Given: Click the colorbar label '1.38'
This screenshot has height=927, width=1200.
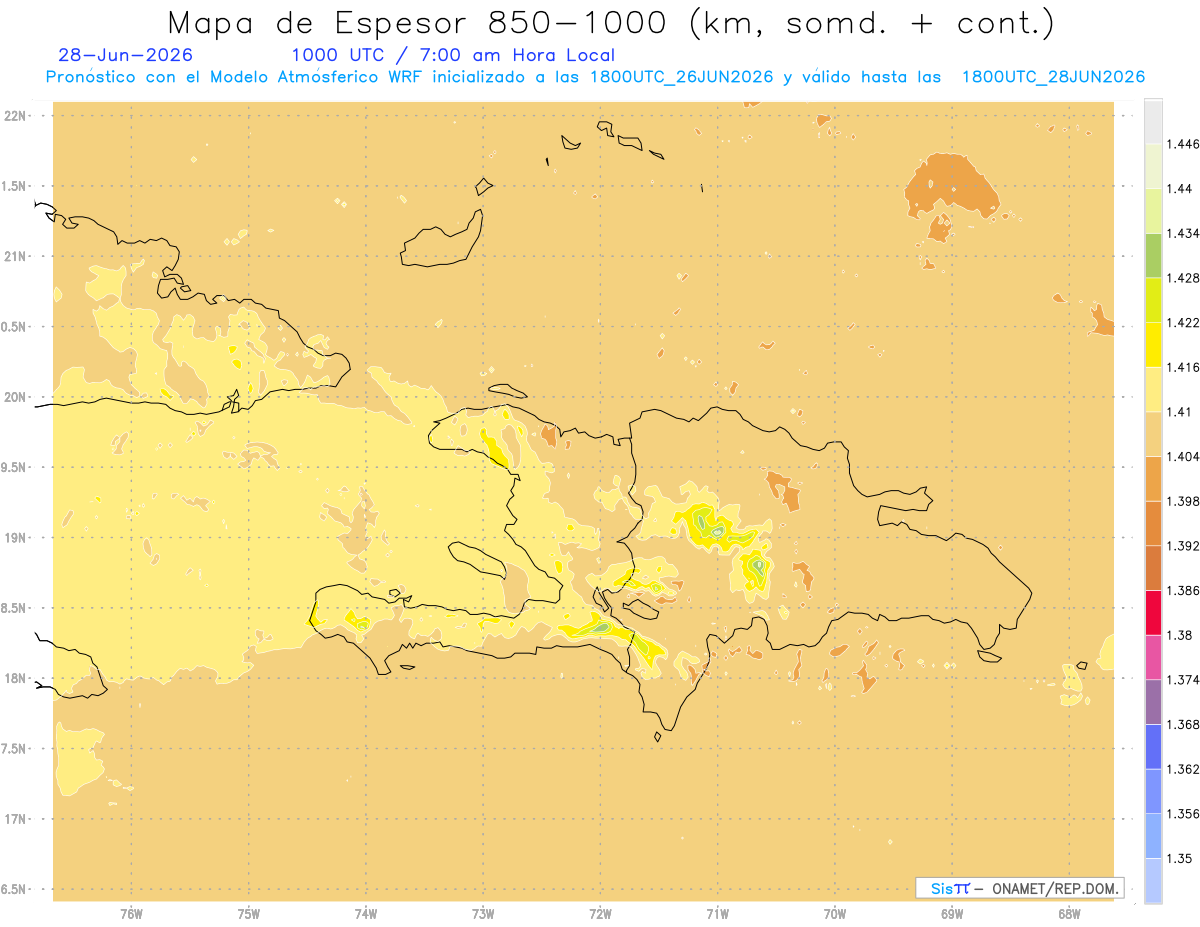Looking at the screenshot, I should click(1179, 635).
